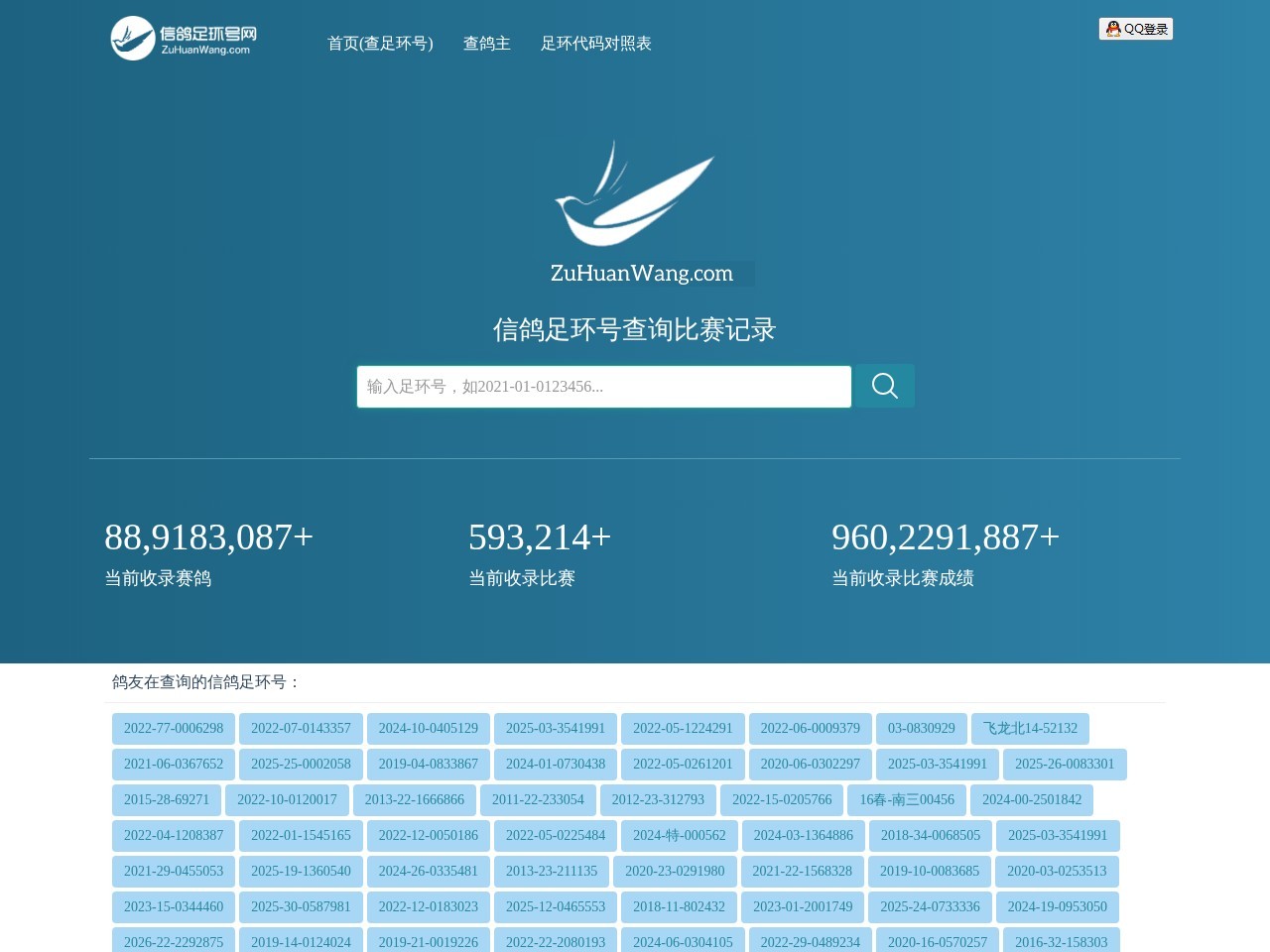Open ring number 2022-12-0183023
The height and width of the screenshot is (952, 1270).
(x=429, y=907)
